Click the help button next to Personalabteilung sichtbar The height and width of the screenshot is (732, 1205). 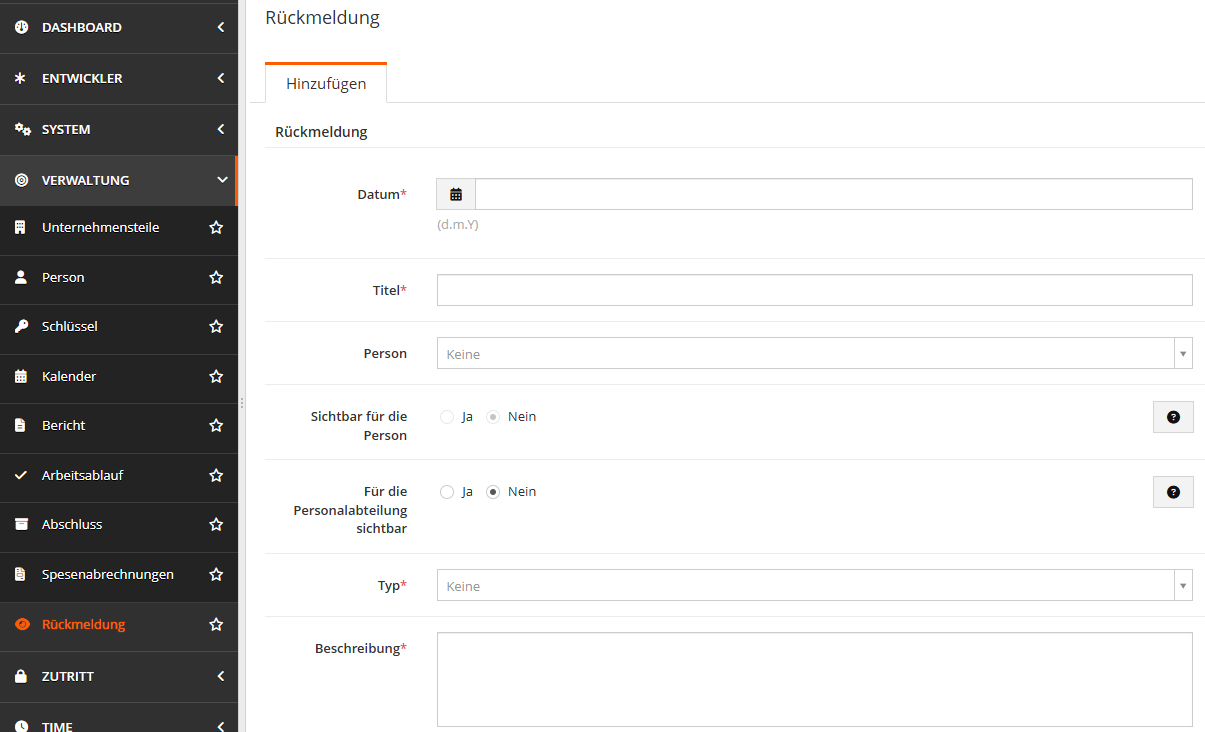(1172, 491)
